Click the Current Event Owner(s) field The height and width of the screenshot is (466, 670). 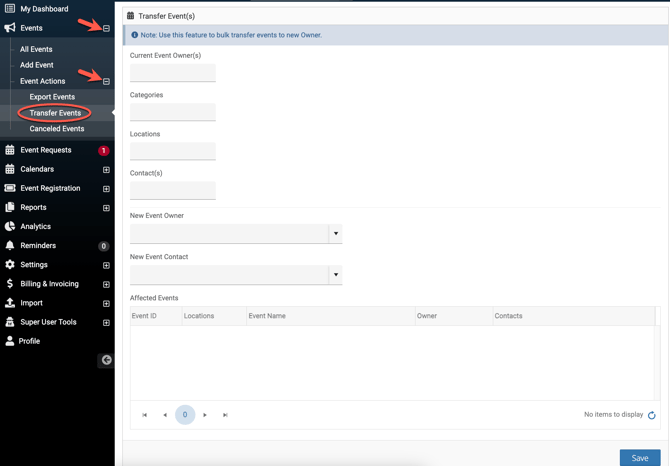click(173, 73)
